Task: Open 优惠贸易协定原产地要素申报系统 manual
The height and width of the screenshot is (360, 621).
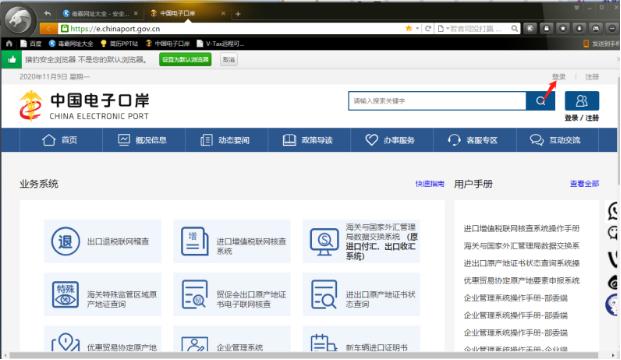Action: (522, 280)
